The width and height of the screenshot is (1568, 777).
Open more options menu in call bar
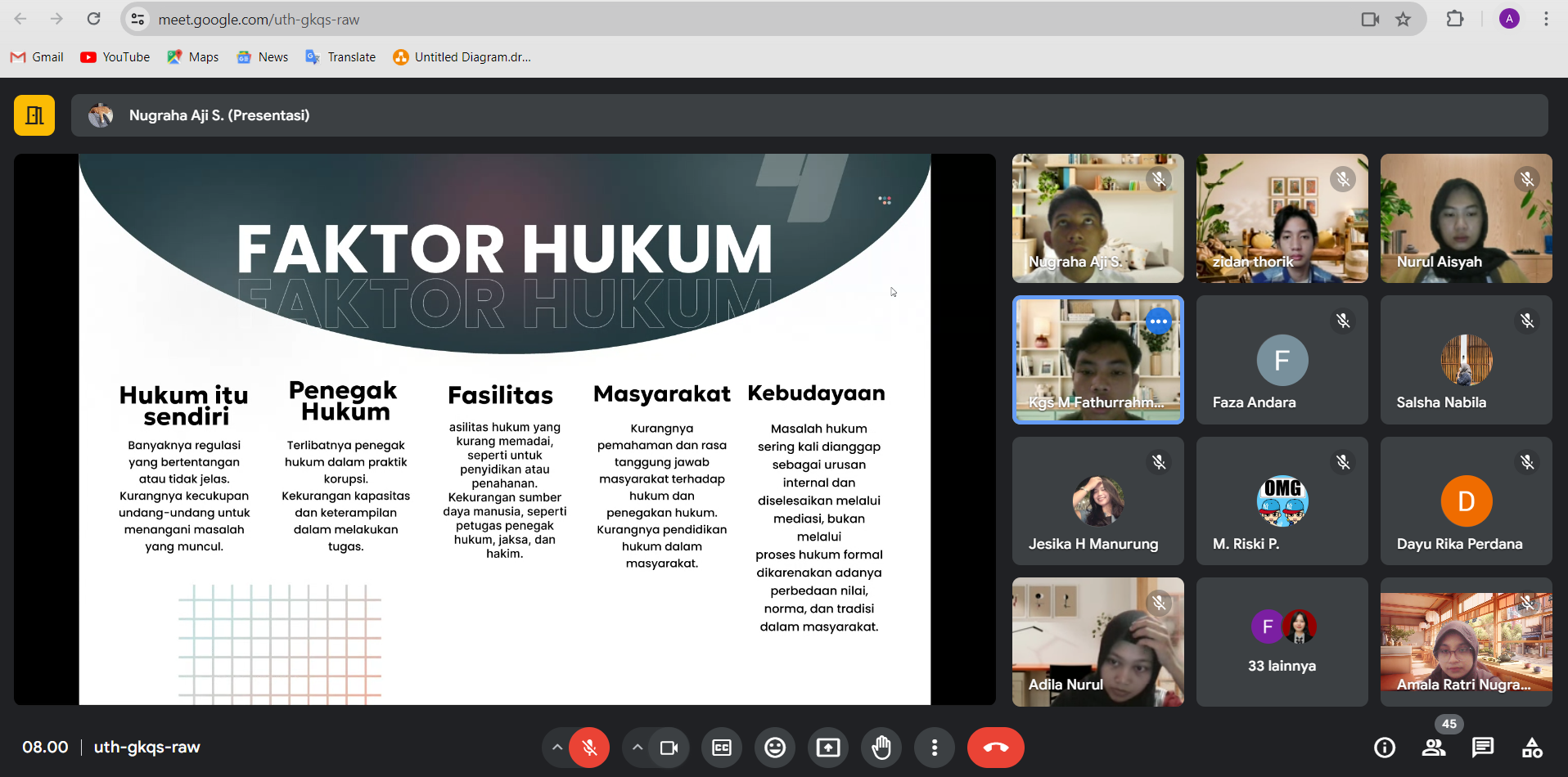(935, 748)
